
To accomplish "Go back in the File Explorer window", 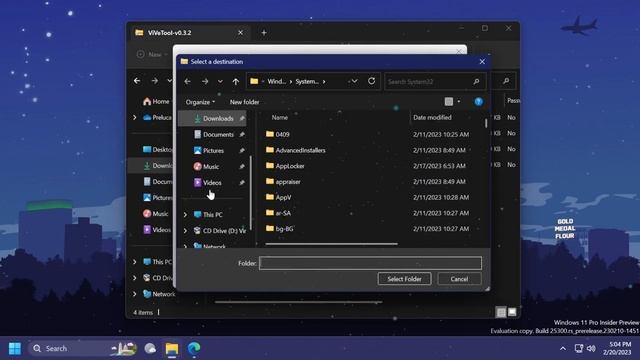I will 137,81.
